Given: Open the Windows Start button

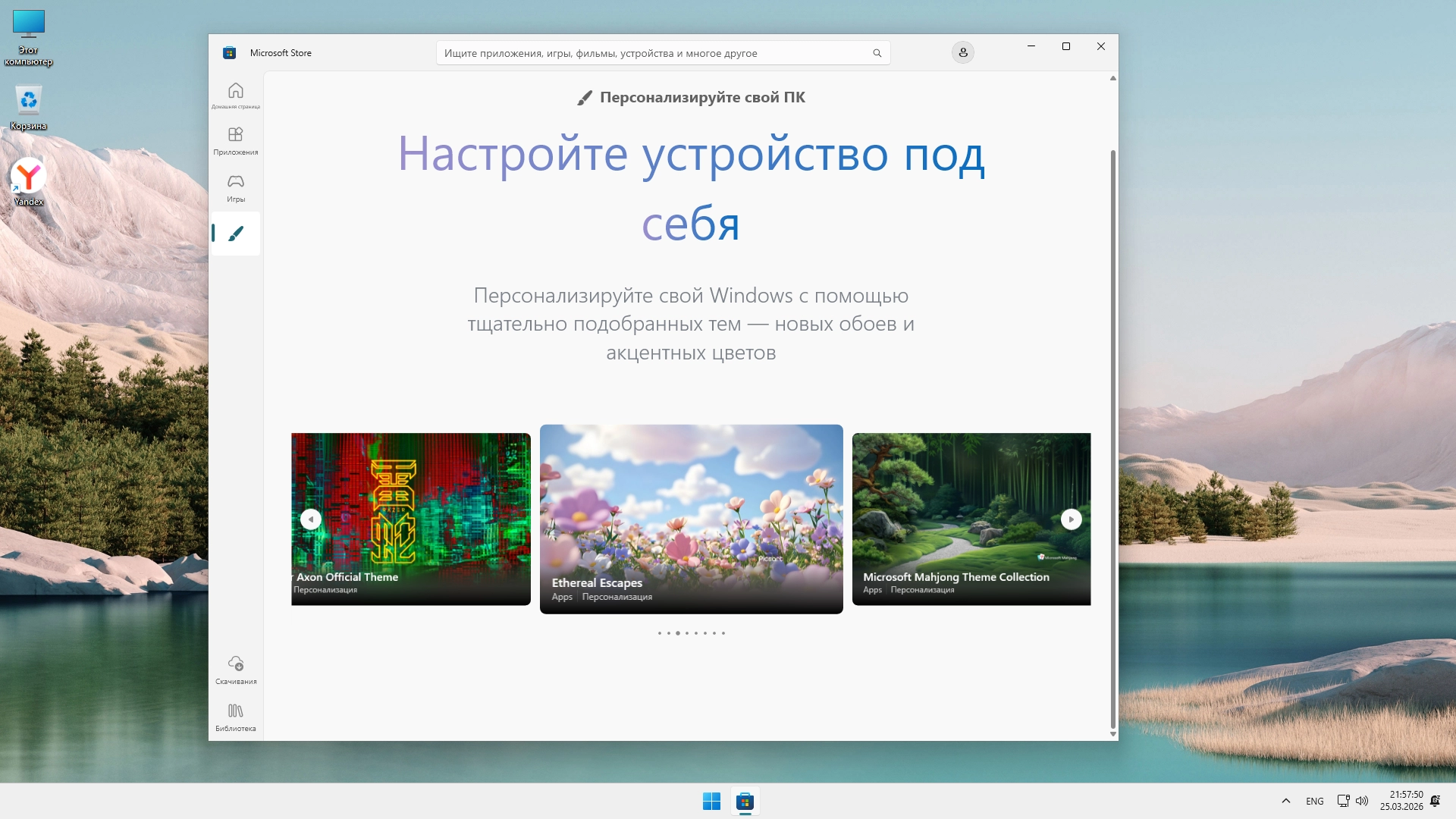Looking at the screenshot, I should (711, 802).
